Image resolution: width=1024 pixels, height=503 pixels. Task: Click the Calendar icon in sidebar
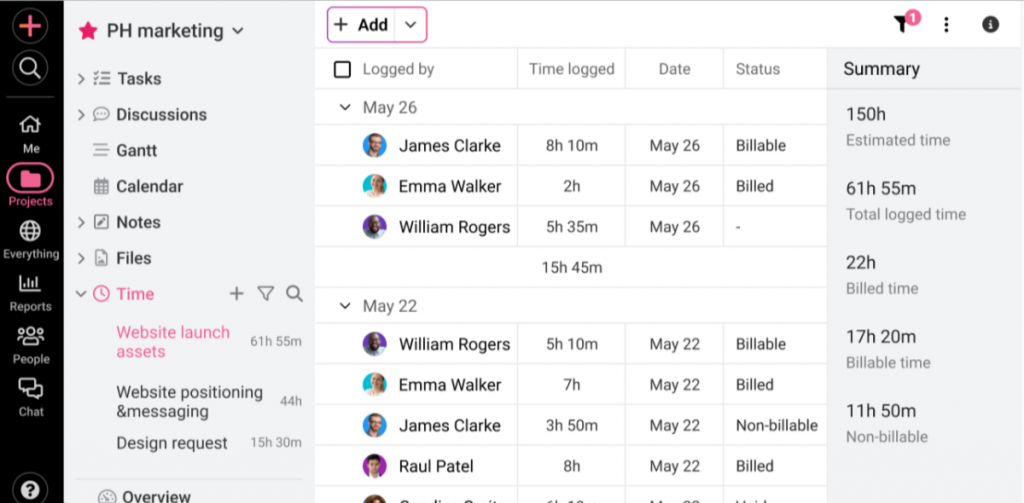pyautogui.click(x=101, y=186)
